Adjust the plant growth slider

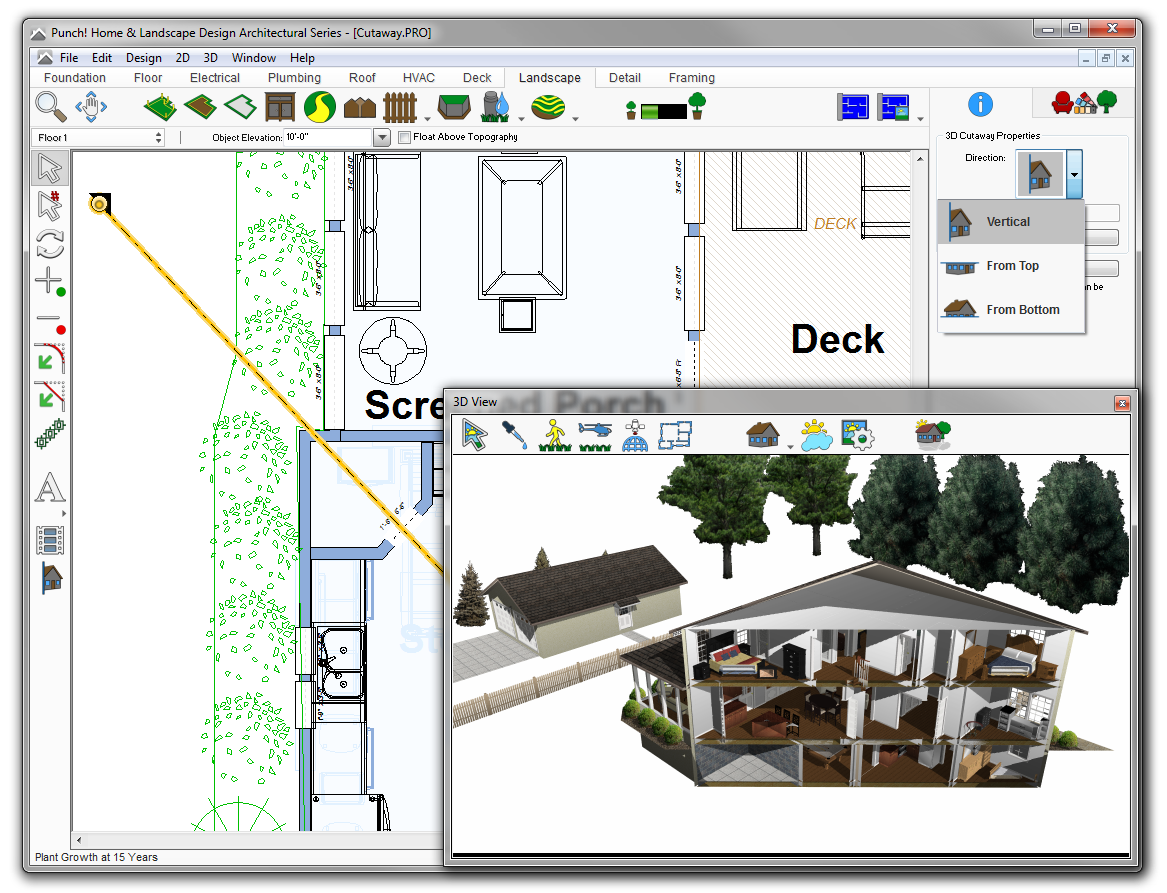[663, 112]
